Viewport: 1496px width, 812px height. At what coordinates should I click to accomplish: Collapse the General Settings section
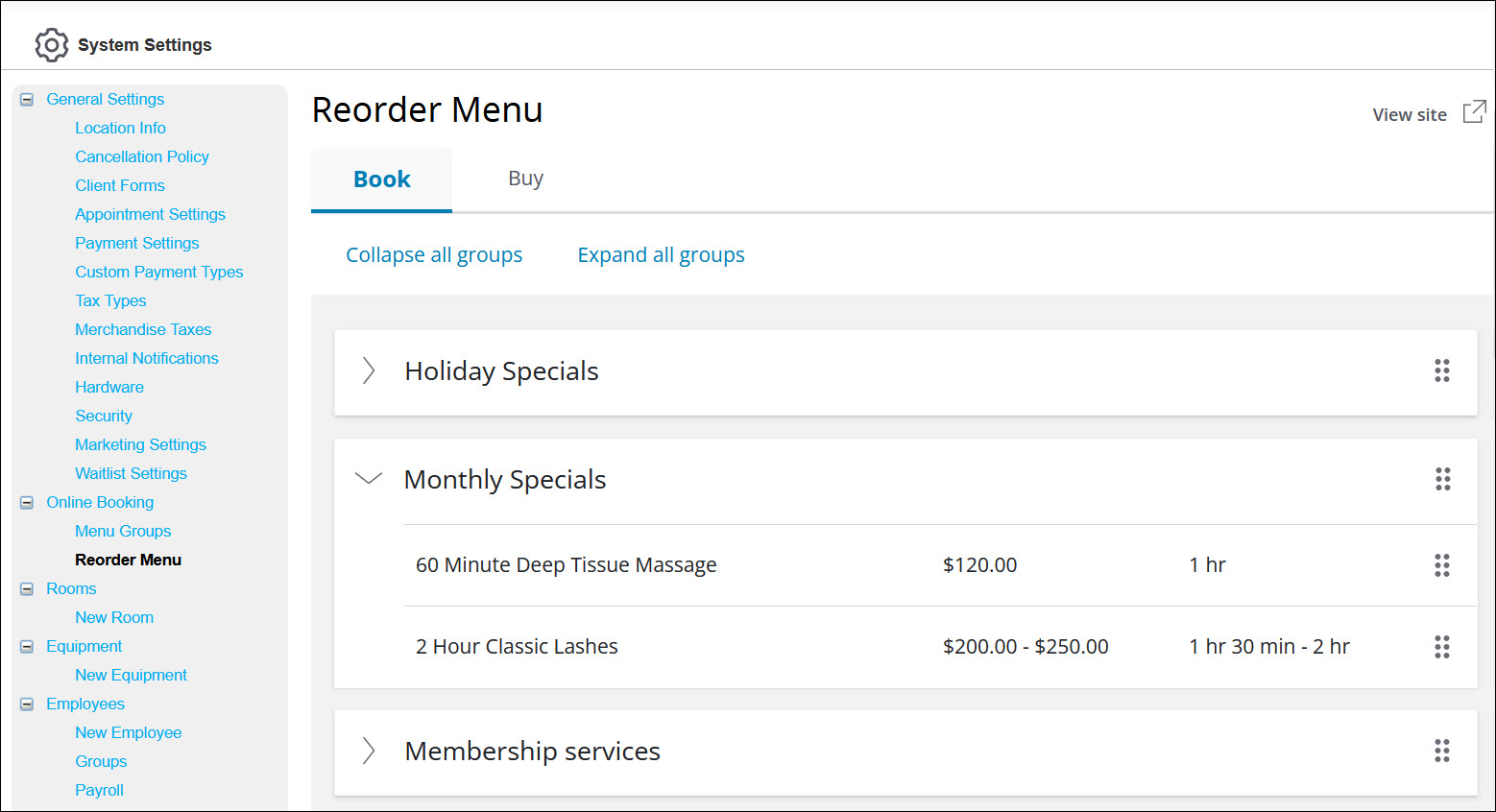(x=26, y=99)
